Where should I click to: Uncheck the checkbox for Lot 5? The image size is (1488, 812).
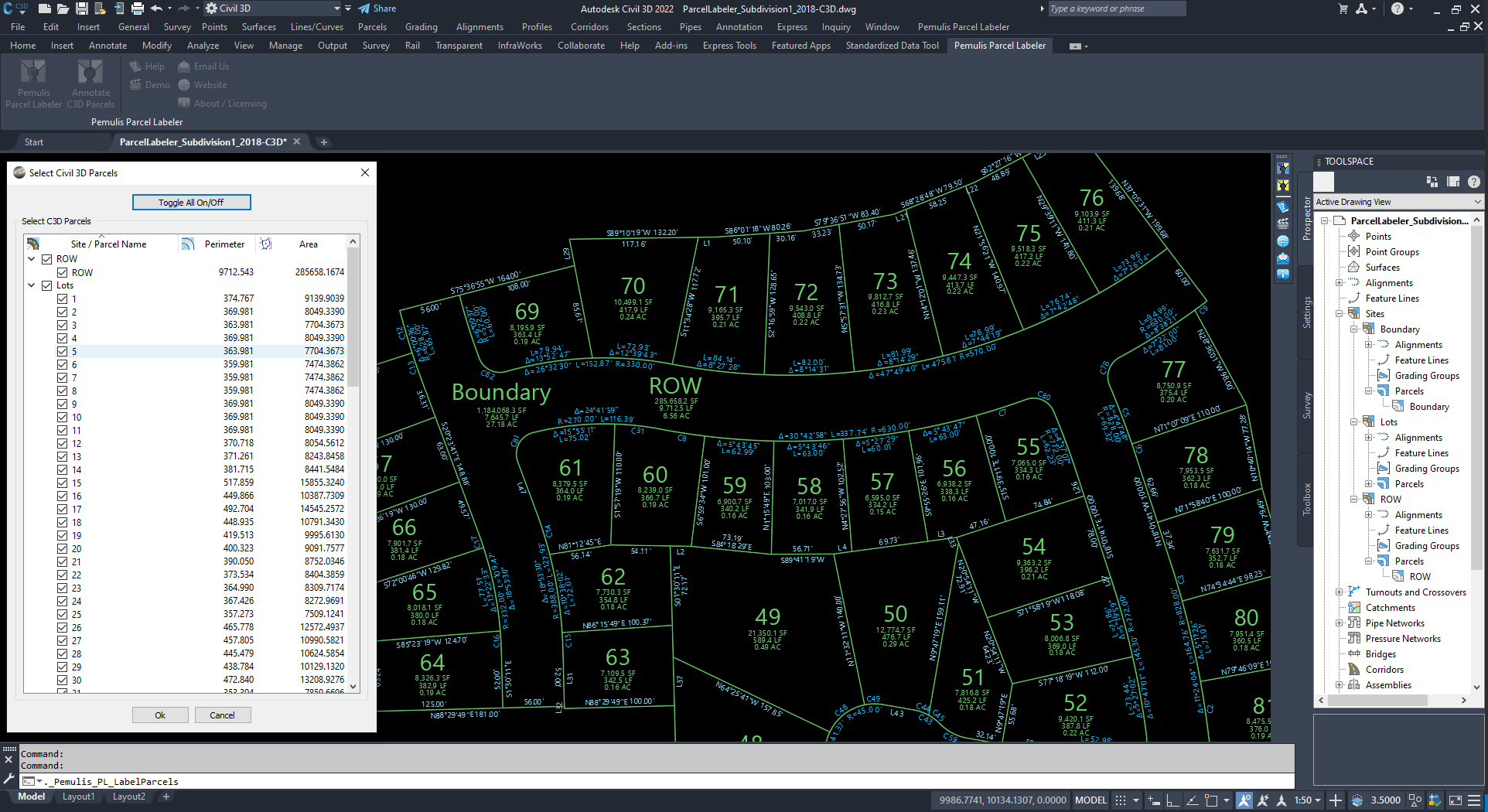(62, 351)
